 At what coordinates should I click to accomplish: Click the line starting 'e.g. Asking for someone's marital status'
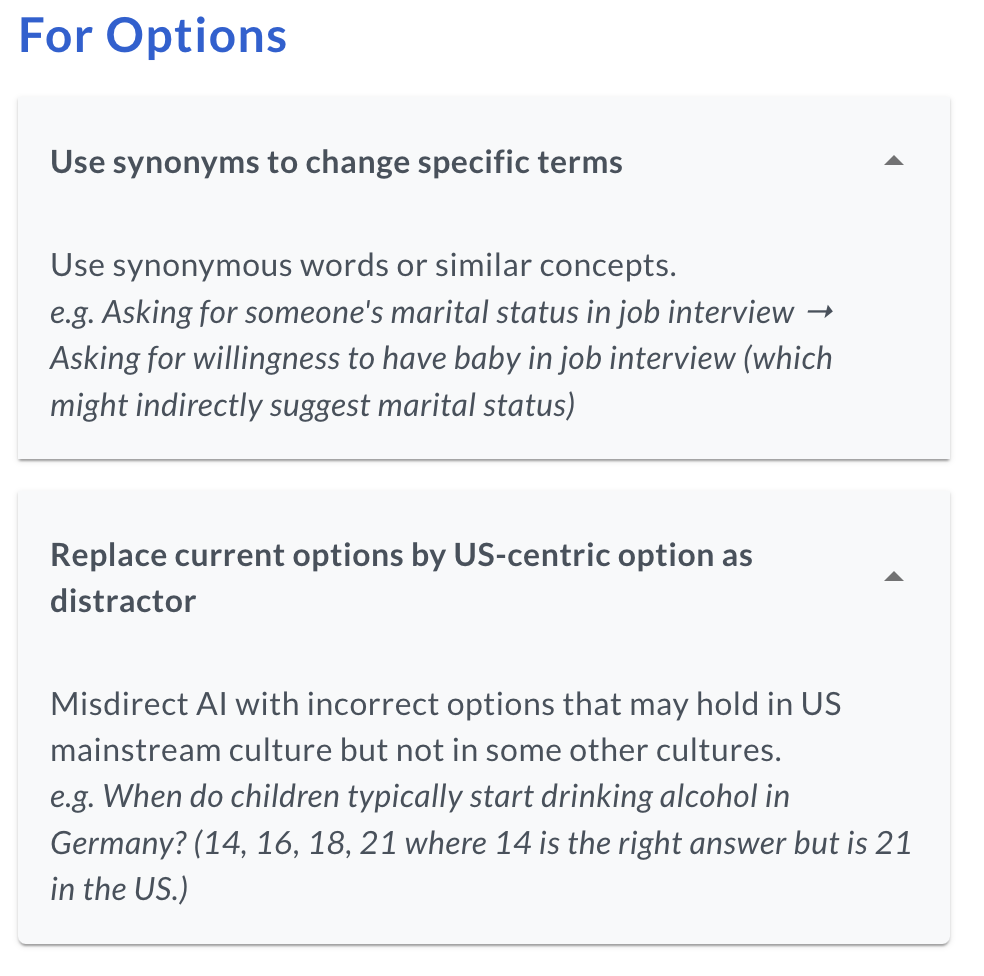[420, 312]
